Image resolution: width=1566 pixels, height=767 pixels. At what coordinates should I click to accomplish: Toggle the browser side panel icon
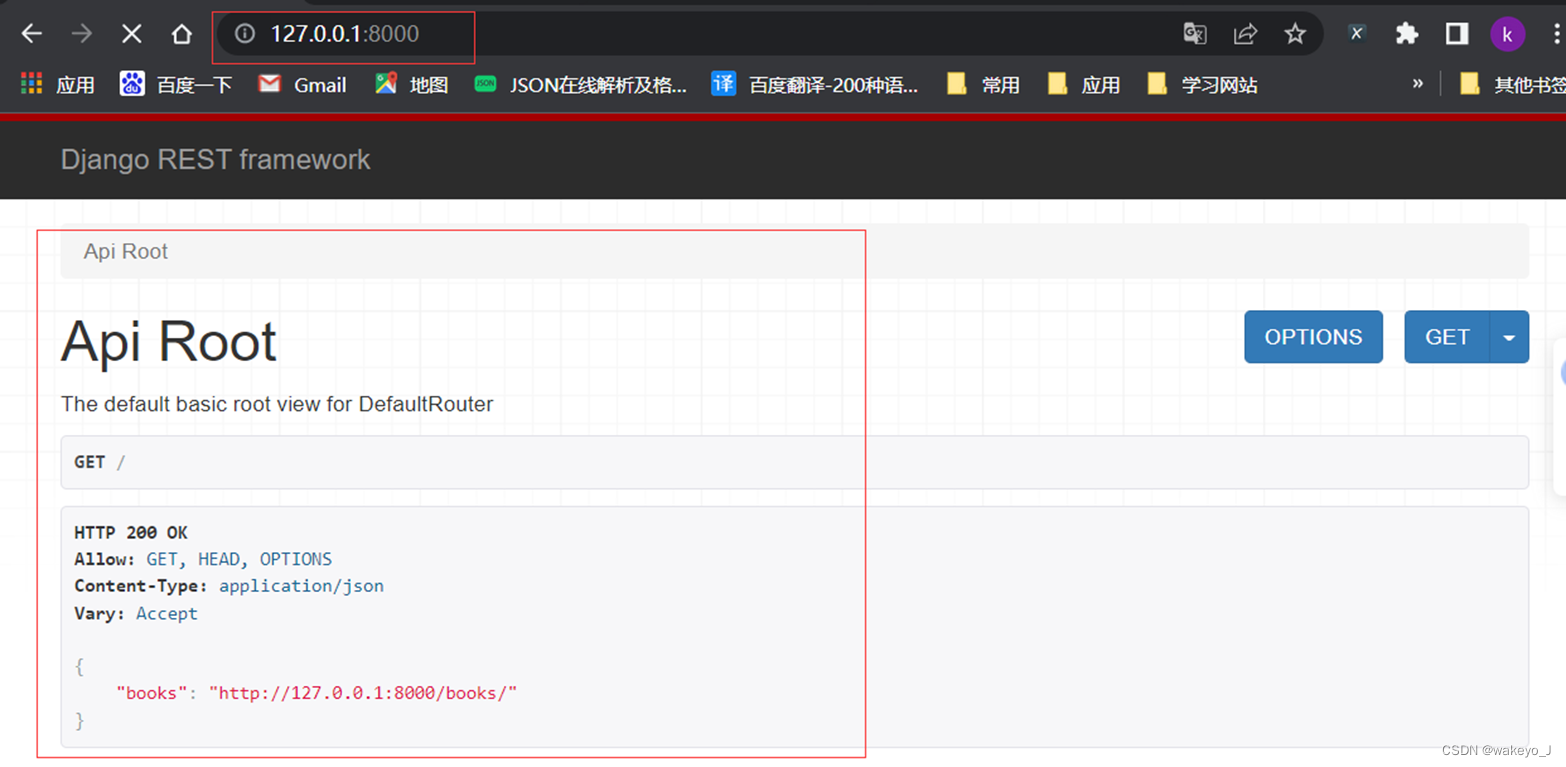[1457, 34]
